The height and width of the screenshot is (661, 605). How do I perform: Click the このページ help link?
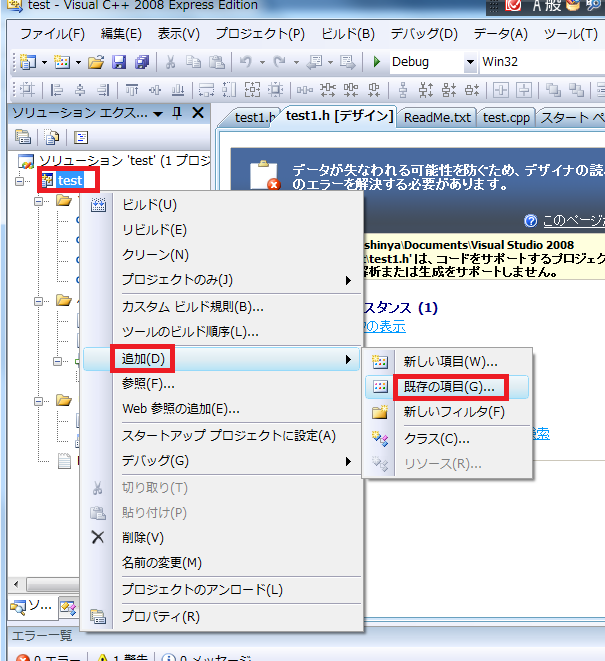571,221
